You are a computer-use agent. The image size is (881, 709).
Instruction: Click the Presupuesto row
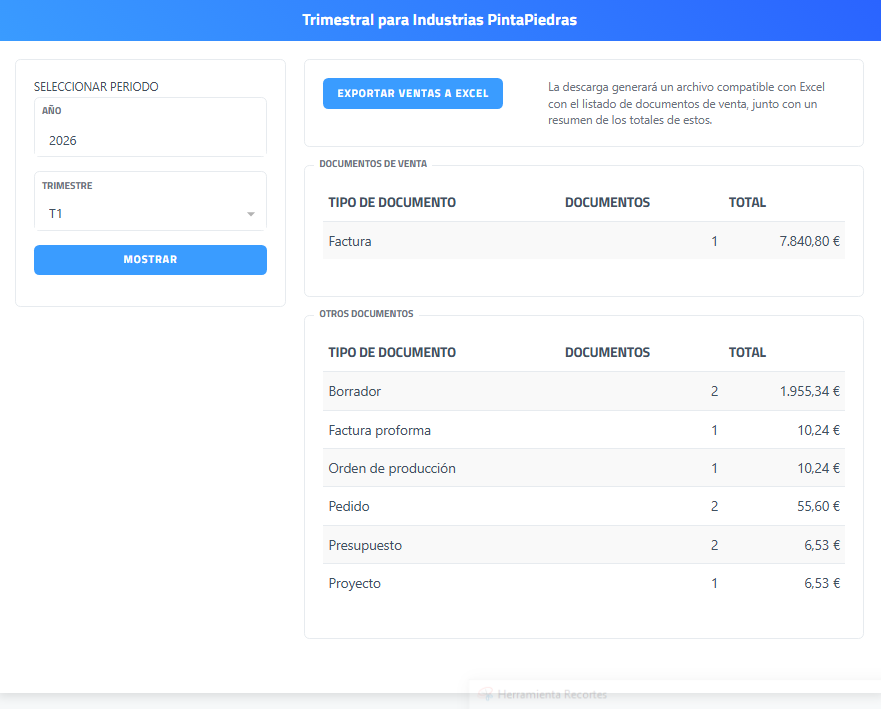pos(583,545)
